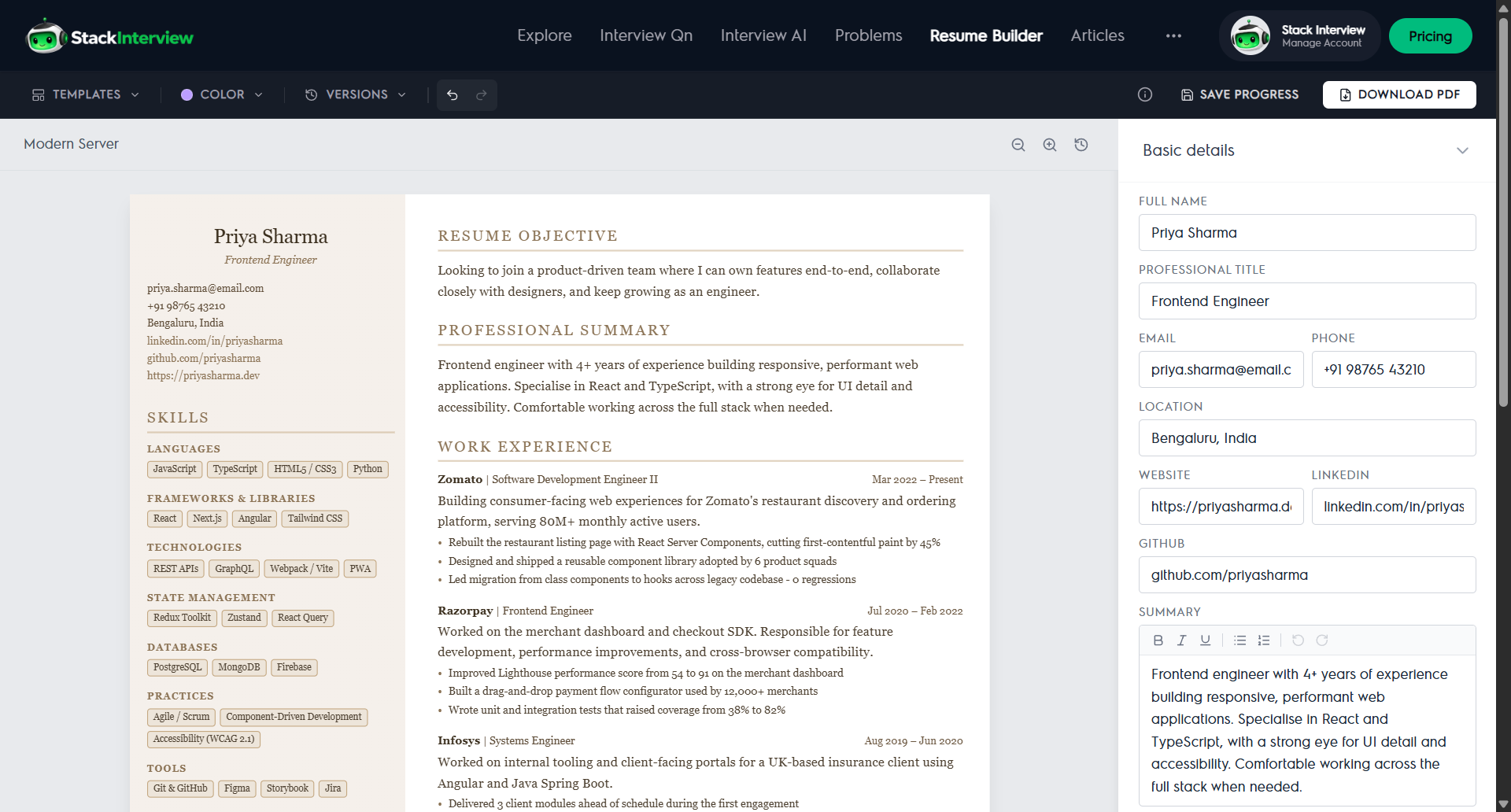Zoom out the resume preview

point(1018,145)
